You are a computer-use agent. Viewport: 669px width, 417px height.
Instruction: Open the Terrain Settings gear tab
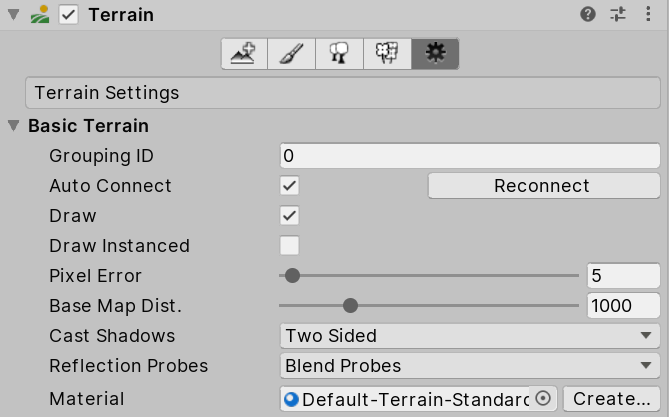pos(435,54)
